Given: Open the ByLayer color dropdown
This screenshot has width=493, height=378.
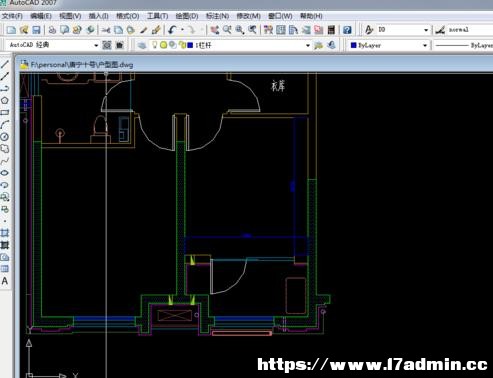Looking at the screenshot, I should (425, 45).
